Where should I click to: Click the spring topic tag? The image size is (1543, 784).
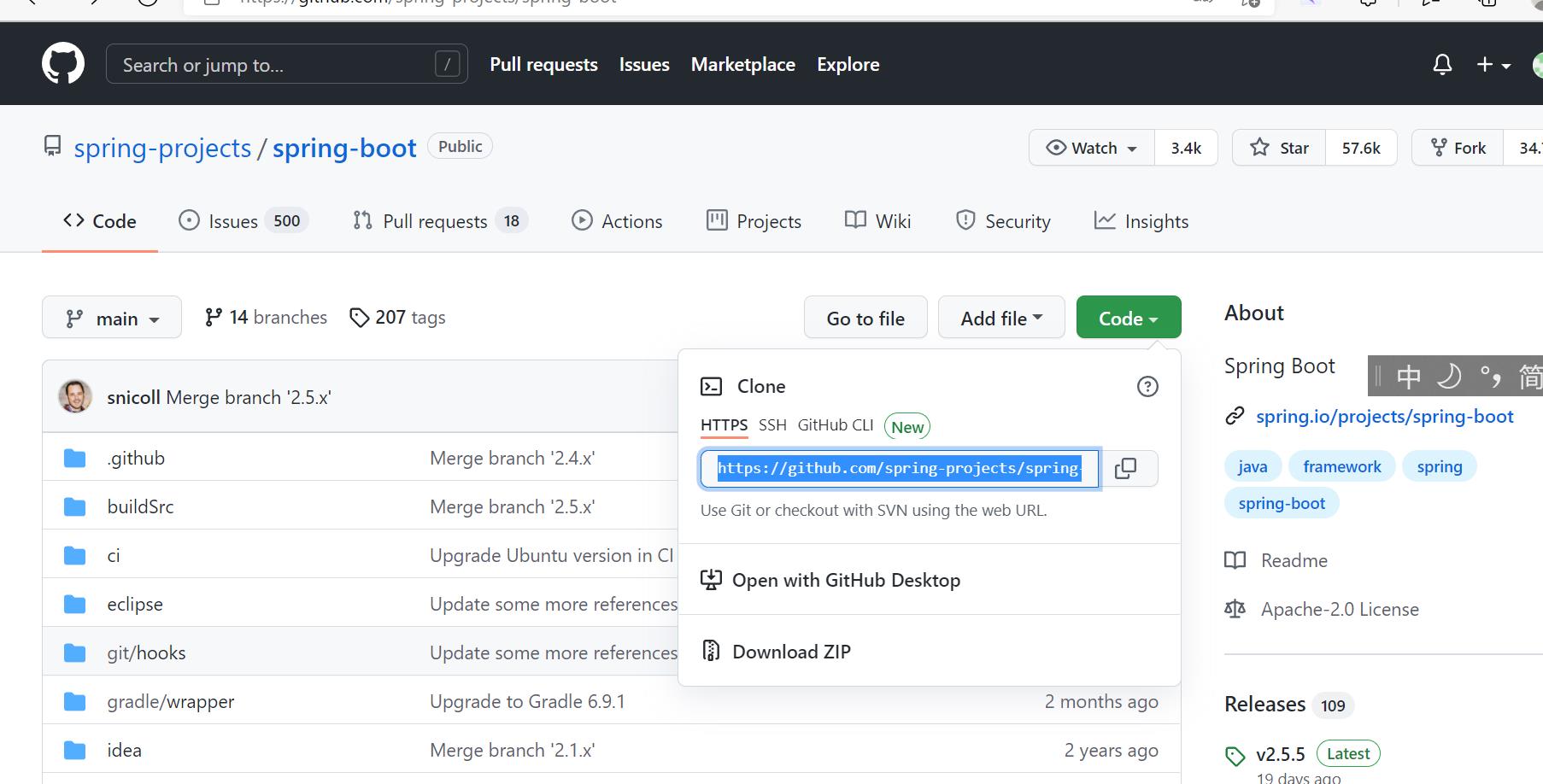(x=1440, y=466)
